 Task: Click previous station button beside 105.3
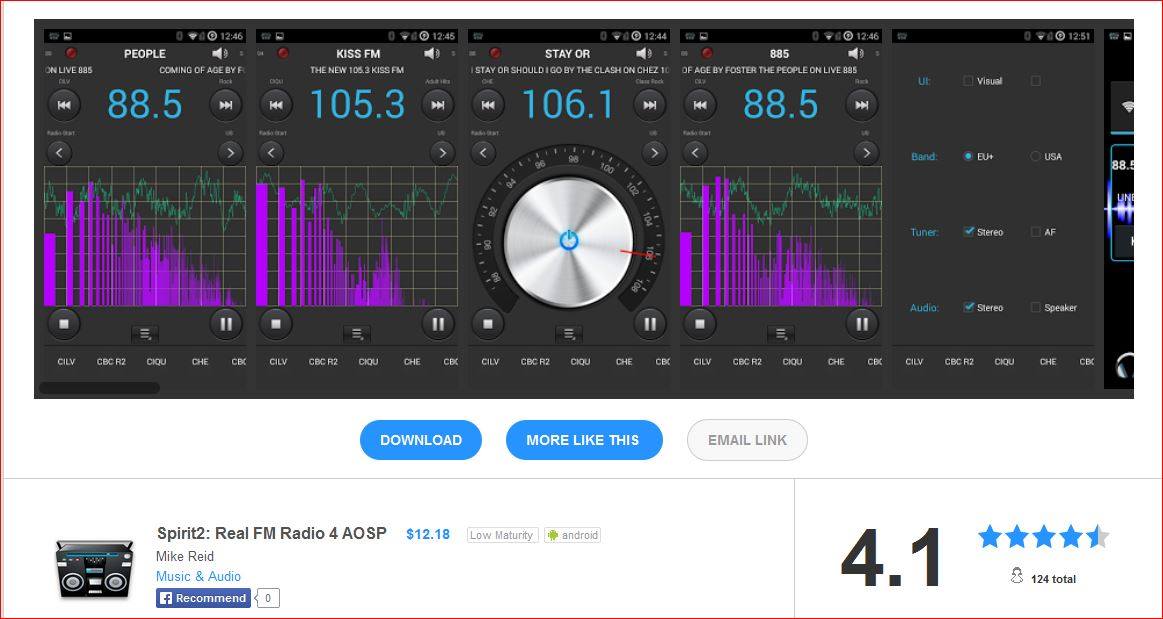276,105
